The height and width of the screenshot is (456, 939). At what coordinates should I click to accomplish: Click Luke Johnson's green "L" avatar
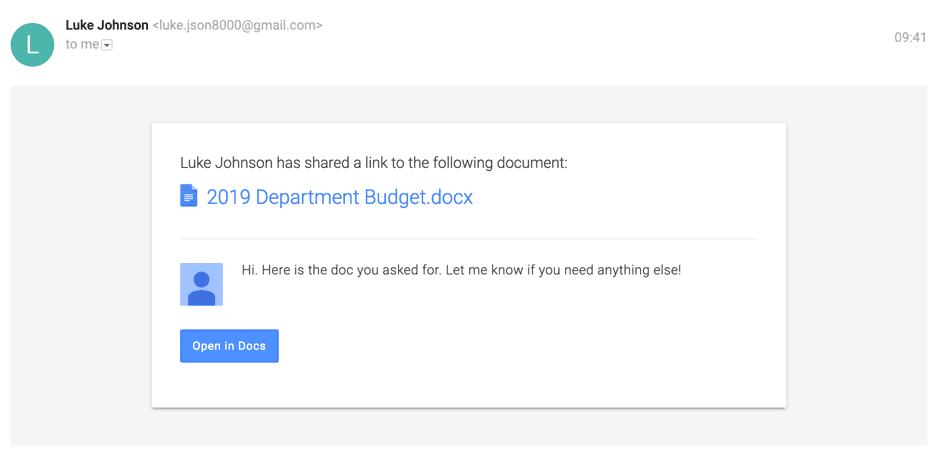pyautogui.click(x=32, y=45)
